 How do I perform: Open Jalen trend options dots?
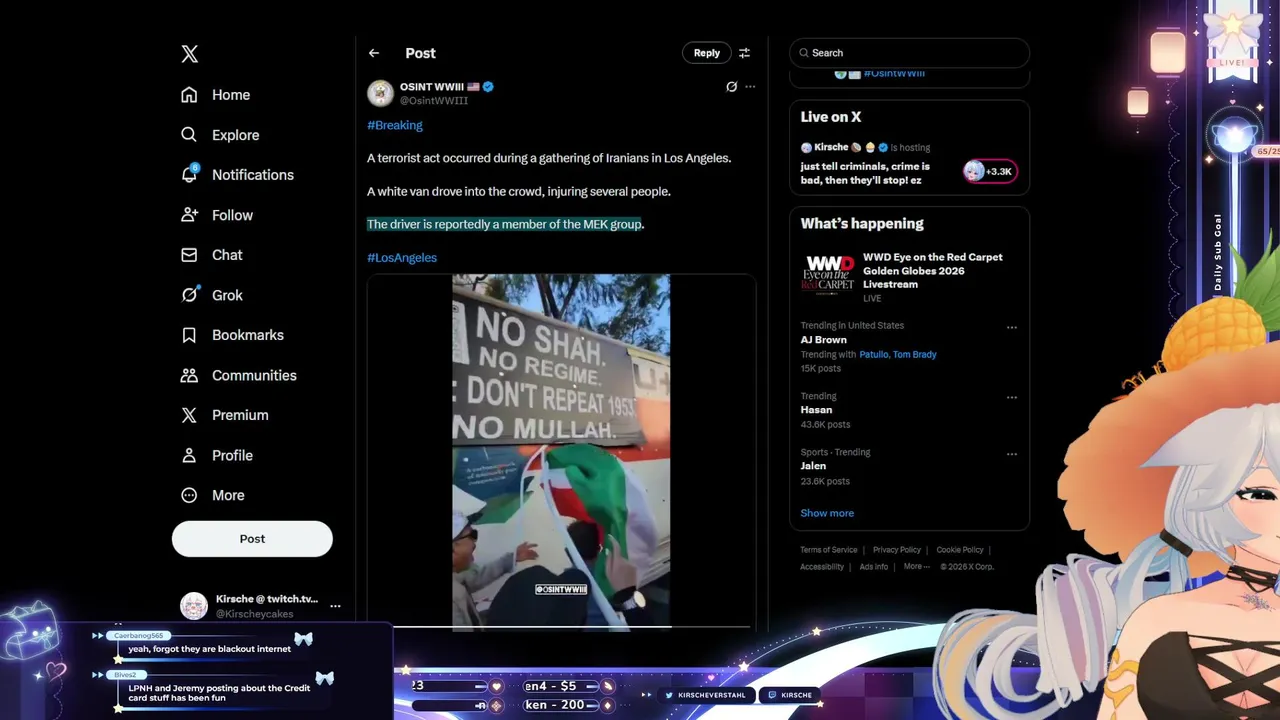click(x=1012, y=453)
